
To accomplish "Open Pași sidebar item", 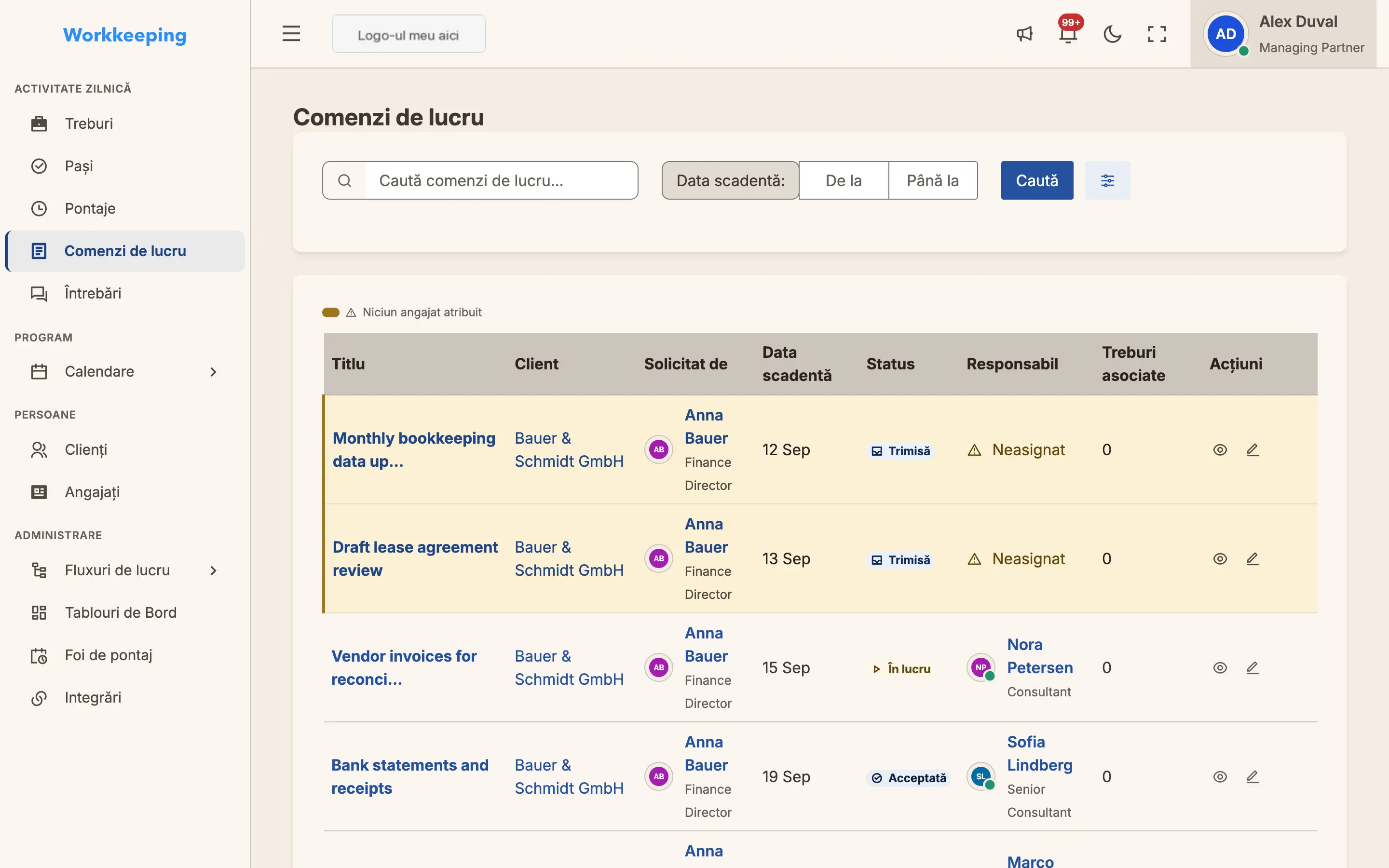I will pyautogui.click(x=125, y=166).
